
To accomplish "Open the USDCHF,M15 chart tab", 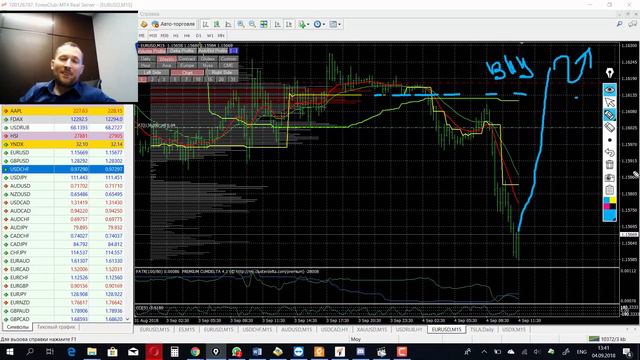I will 257,329.
